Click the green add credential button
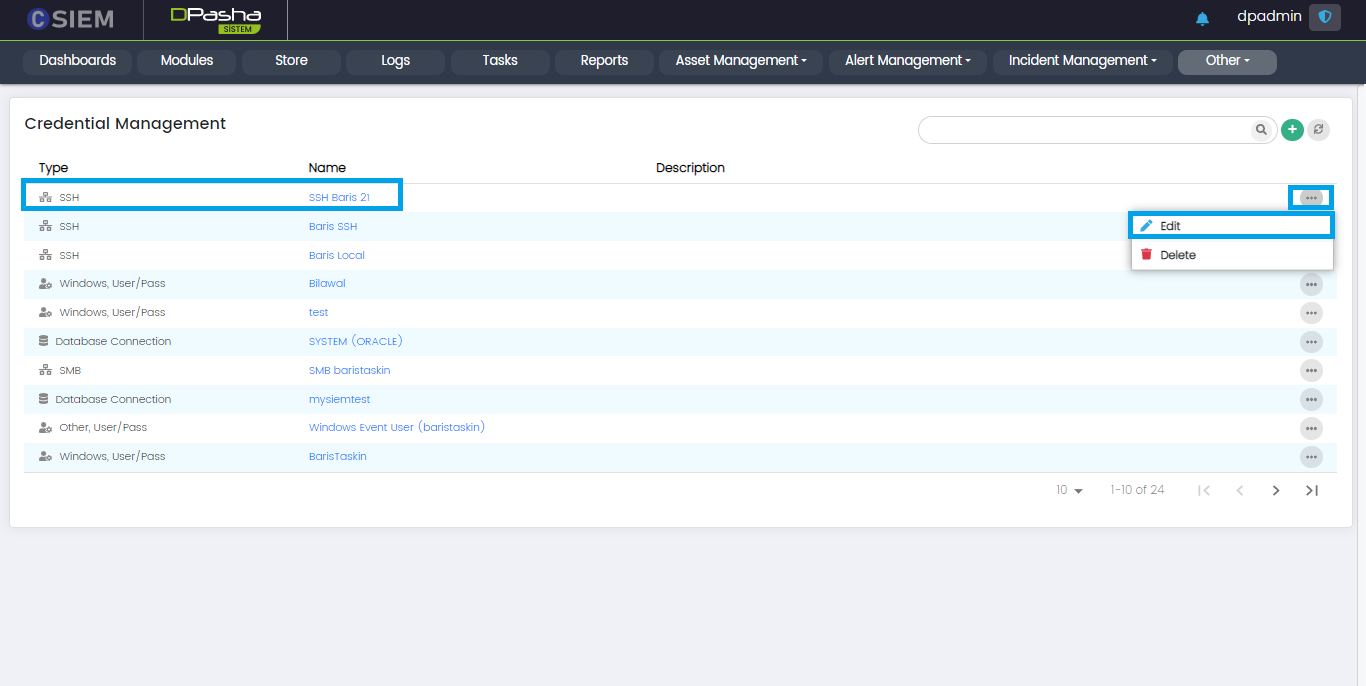The image size is (1366, 686). [x=1292, y=130]
